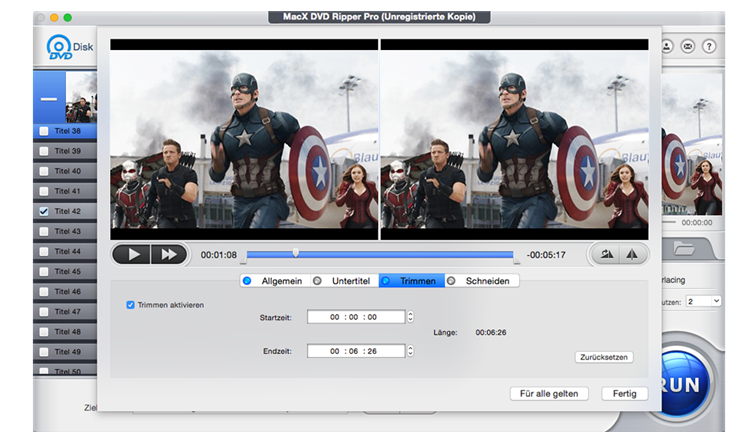Click the green maximize window button
Screen dimensions: 755x445
pos(68,18)
